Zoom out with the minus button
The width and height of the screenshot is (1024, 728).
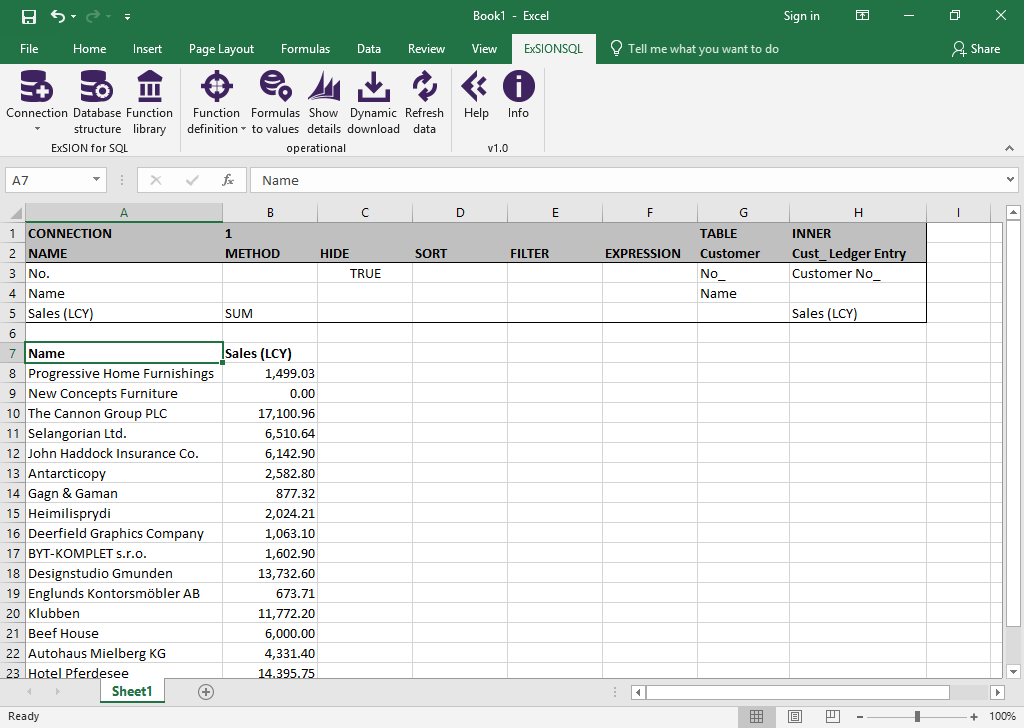point(859,716)
